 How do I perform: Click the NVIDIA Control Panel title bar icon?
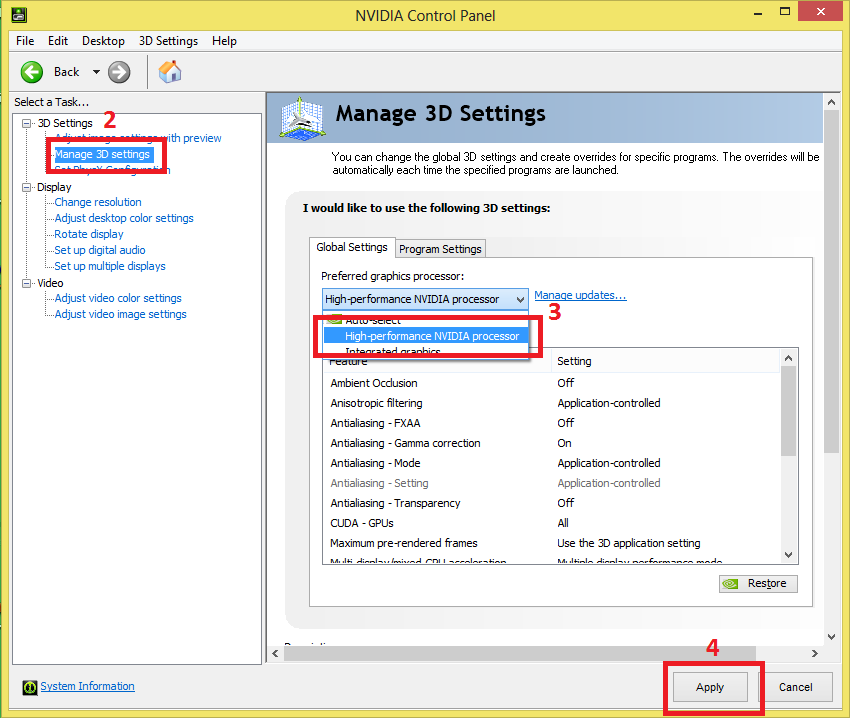(19, 15)
